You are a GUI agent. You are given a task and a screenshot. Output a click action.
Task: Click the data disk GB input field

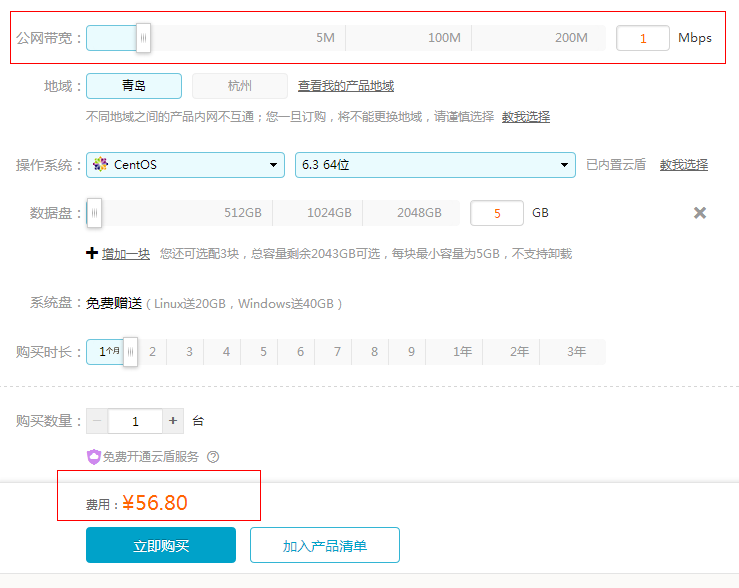496,213
